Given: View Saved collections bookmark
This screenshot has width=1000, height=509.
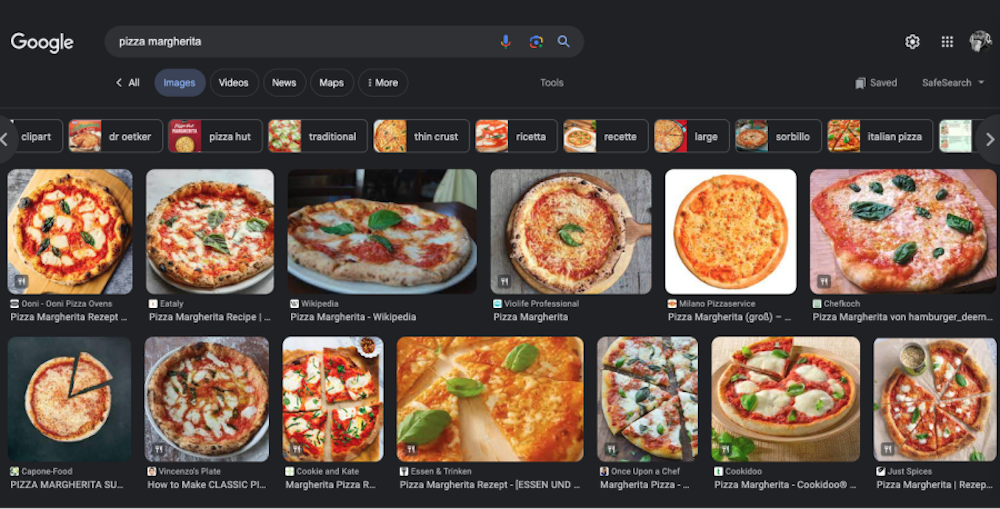Looking at the screenshot, I should tap(876, 83).
